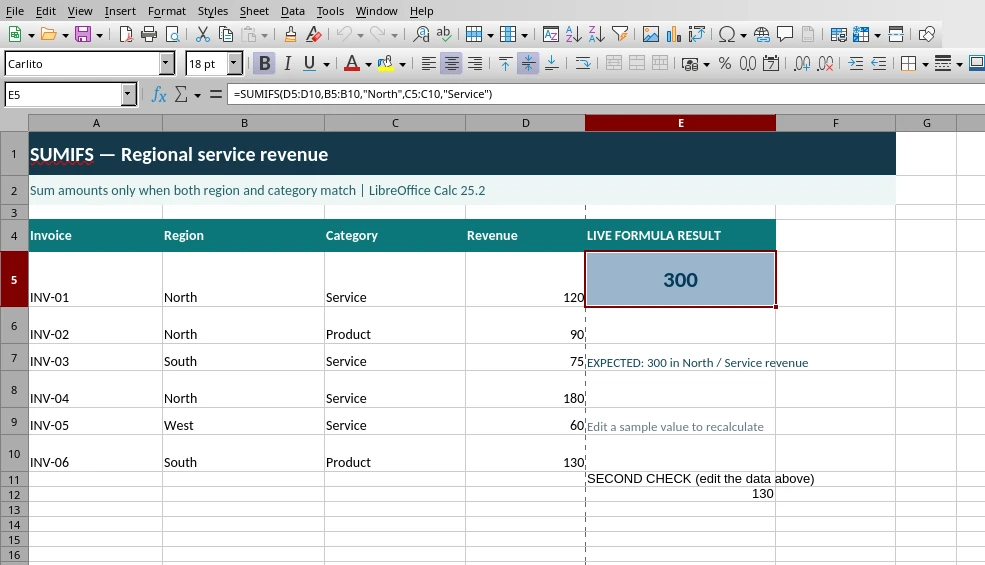This screenshot has width=985, height=565.
Task: Open the Insert menu
Action: (x=120, y=11)
